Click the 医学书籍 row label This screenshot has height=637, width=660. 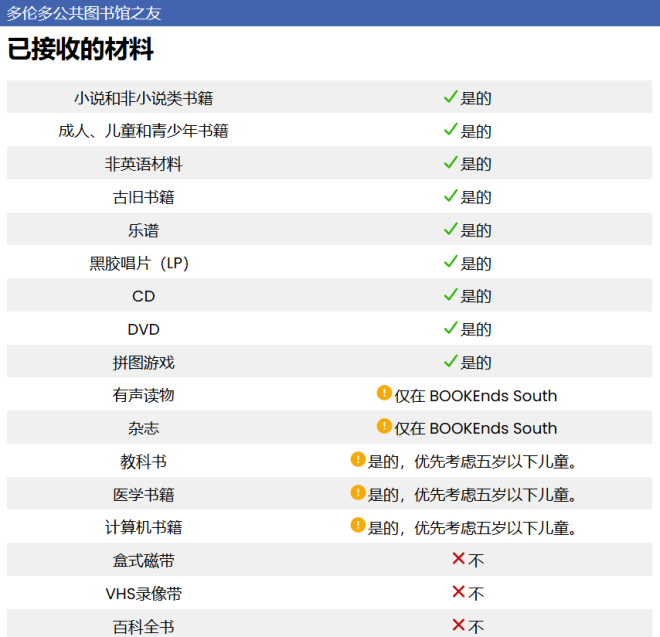pyautogui.click(x=143, y=494)
